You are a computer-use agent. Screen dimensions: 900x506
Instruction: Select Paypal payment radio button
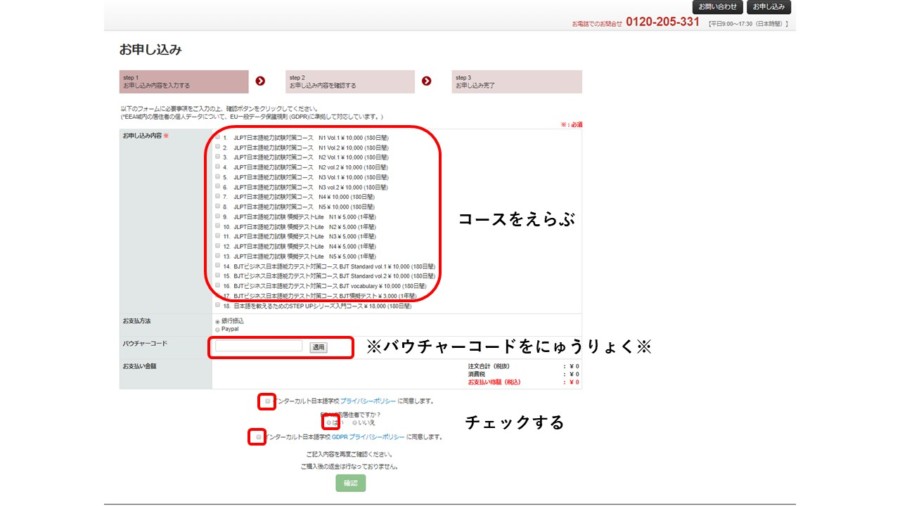click(218, 329)
